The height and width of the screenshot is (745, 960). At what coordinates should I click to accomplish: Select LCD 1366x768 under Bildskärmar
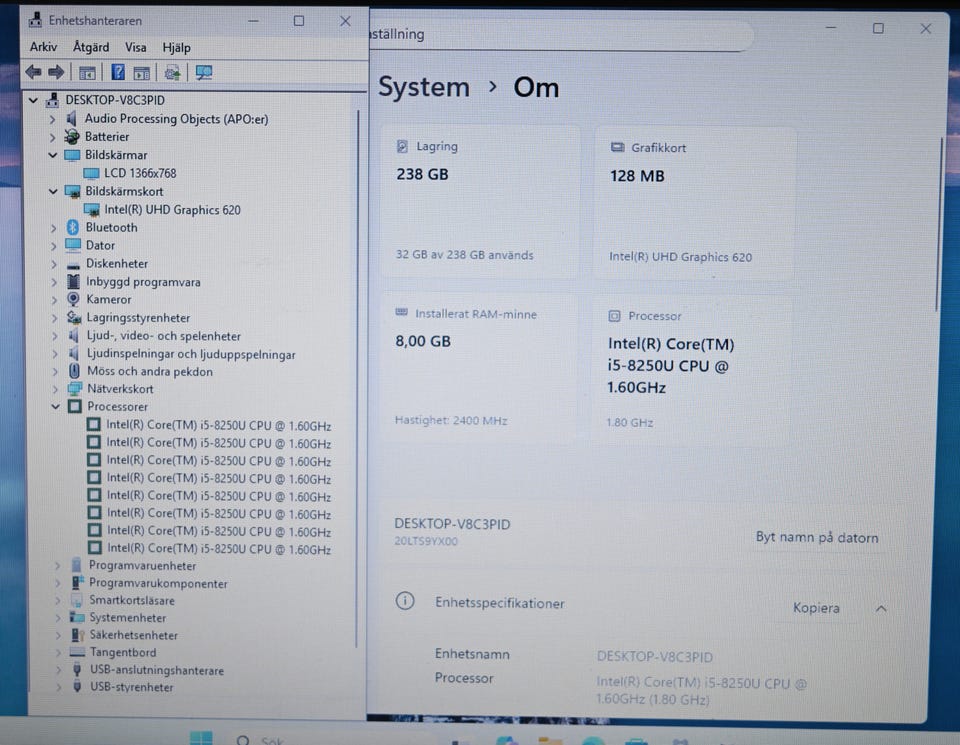click(x=140, y=173)
